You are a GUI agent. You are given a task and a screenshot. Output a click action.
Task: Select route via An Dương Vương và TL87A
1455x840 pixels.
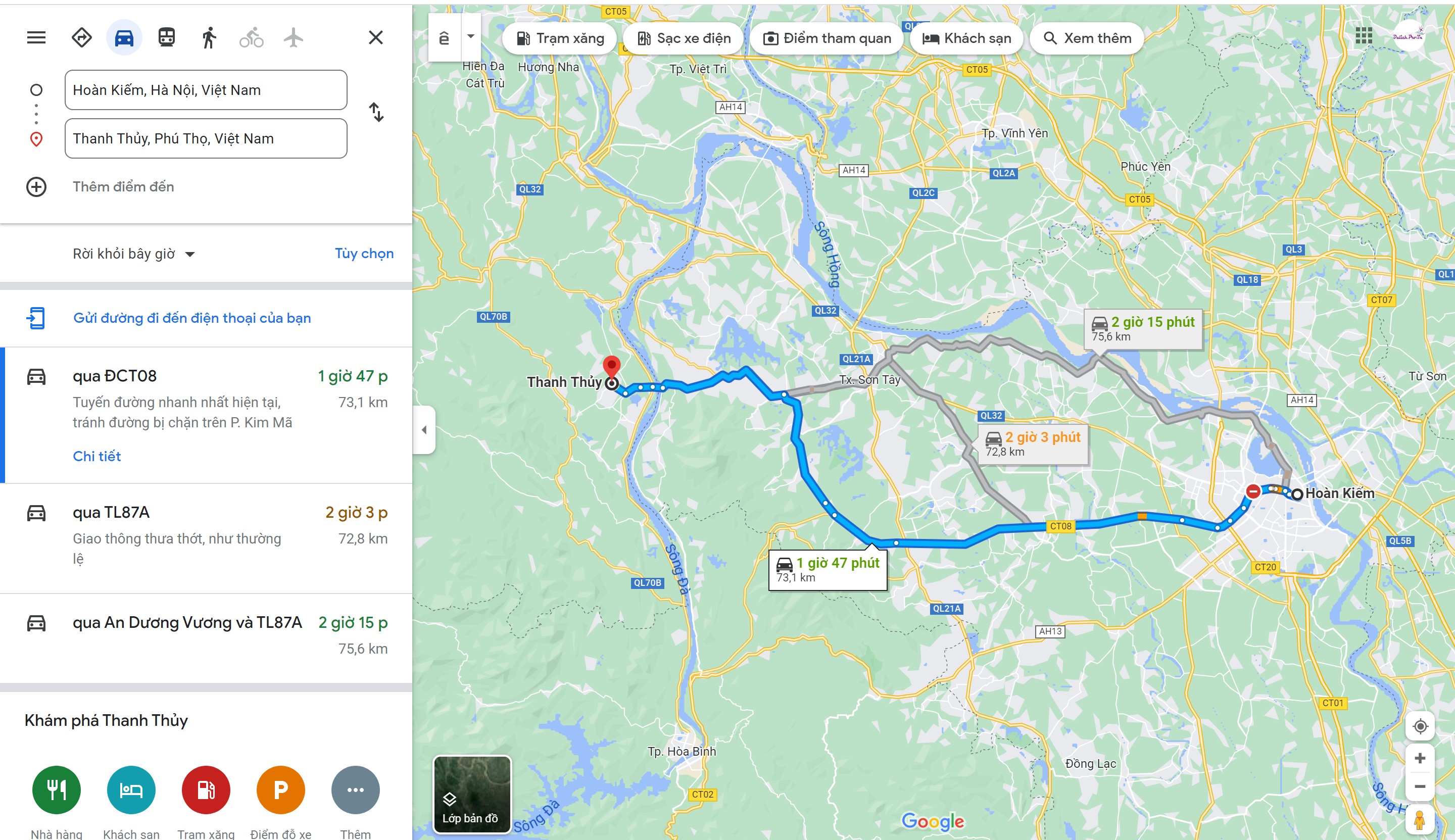[206, 638]
